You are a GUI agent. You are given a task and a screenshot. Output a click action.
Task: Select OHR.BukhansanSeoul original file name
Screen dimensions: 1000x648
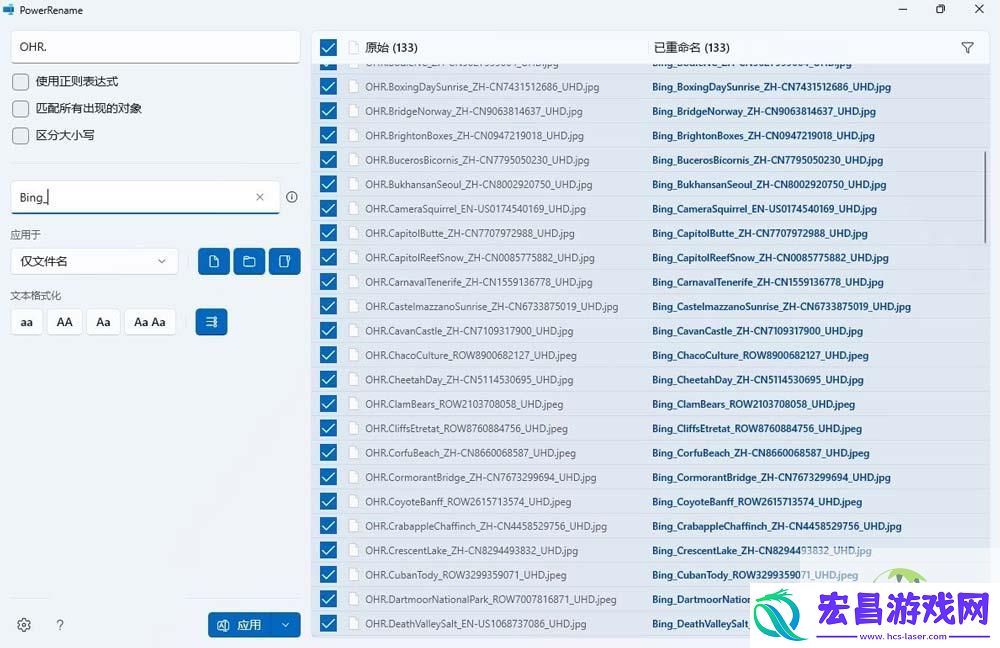478,184
